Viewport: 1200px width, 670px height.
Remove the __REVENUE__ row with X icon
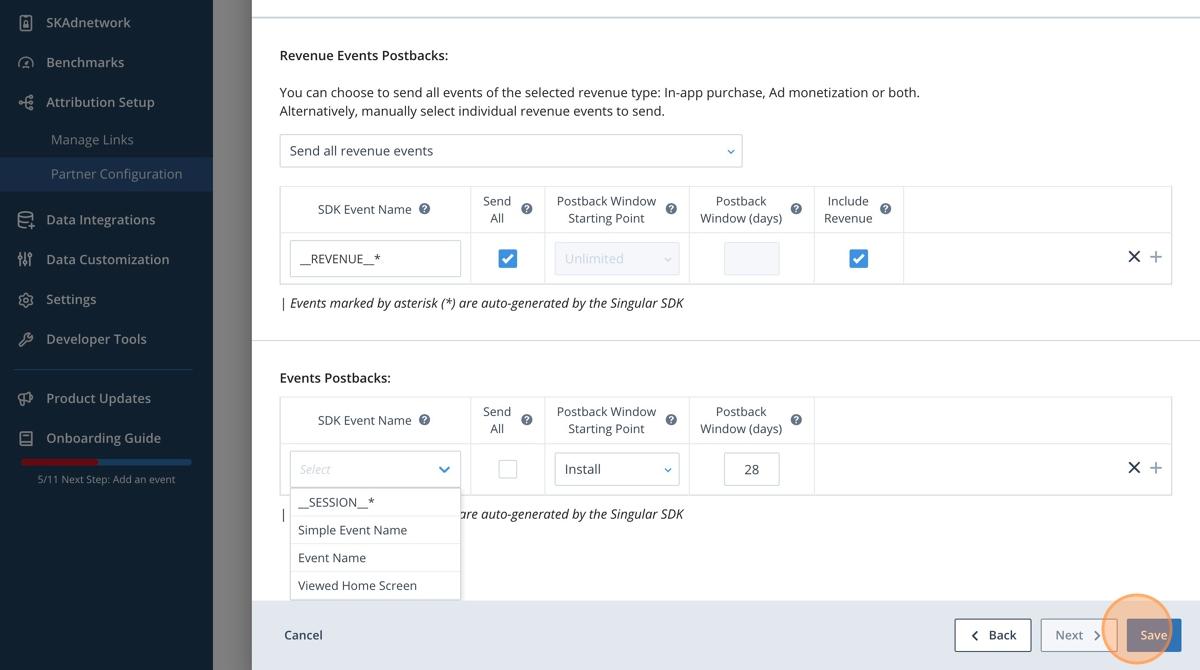click(x=1134, y=257)
